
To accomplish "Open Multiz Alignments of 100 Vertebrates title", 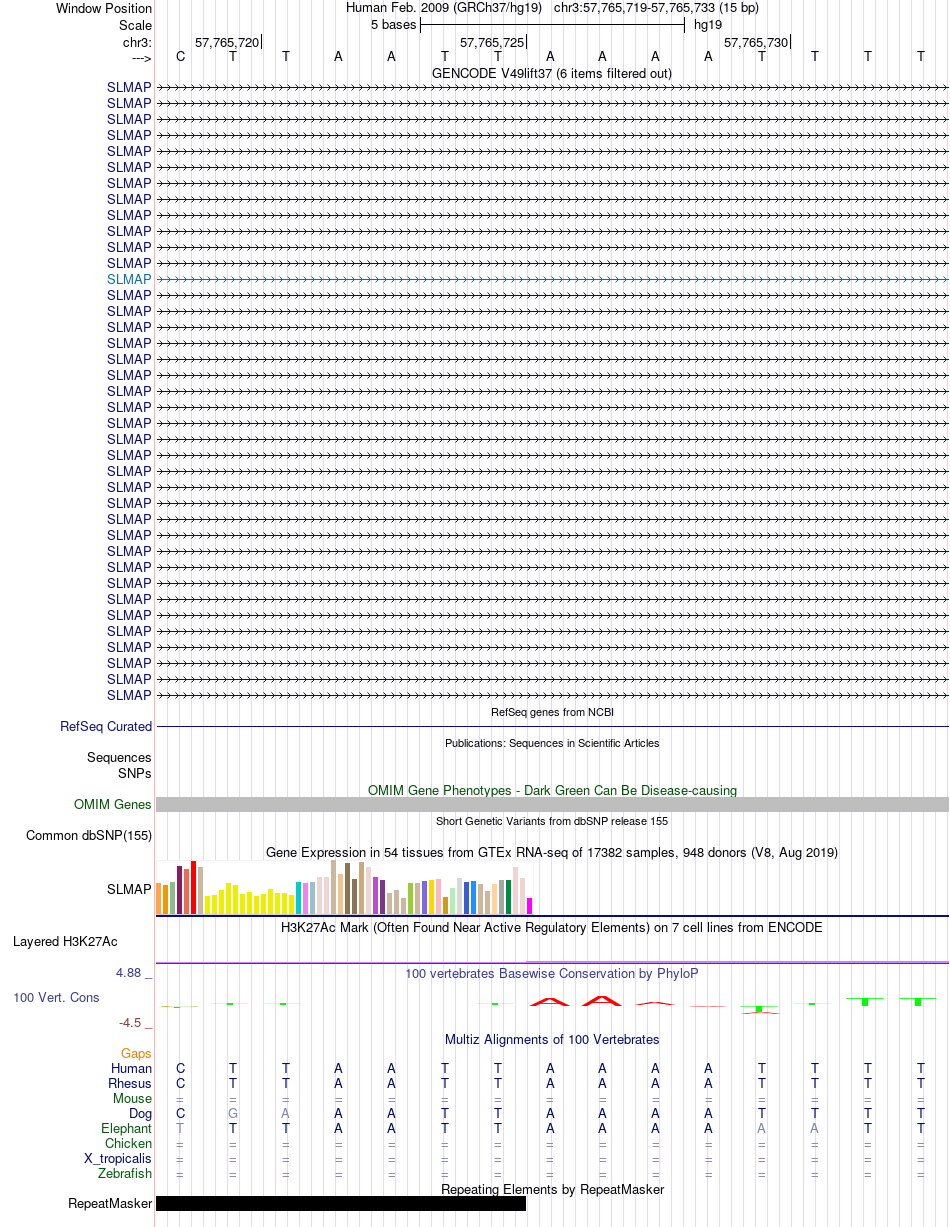I will click(x=552, y=1040).
